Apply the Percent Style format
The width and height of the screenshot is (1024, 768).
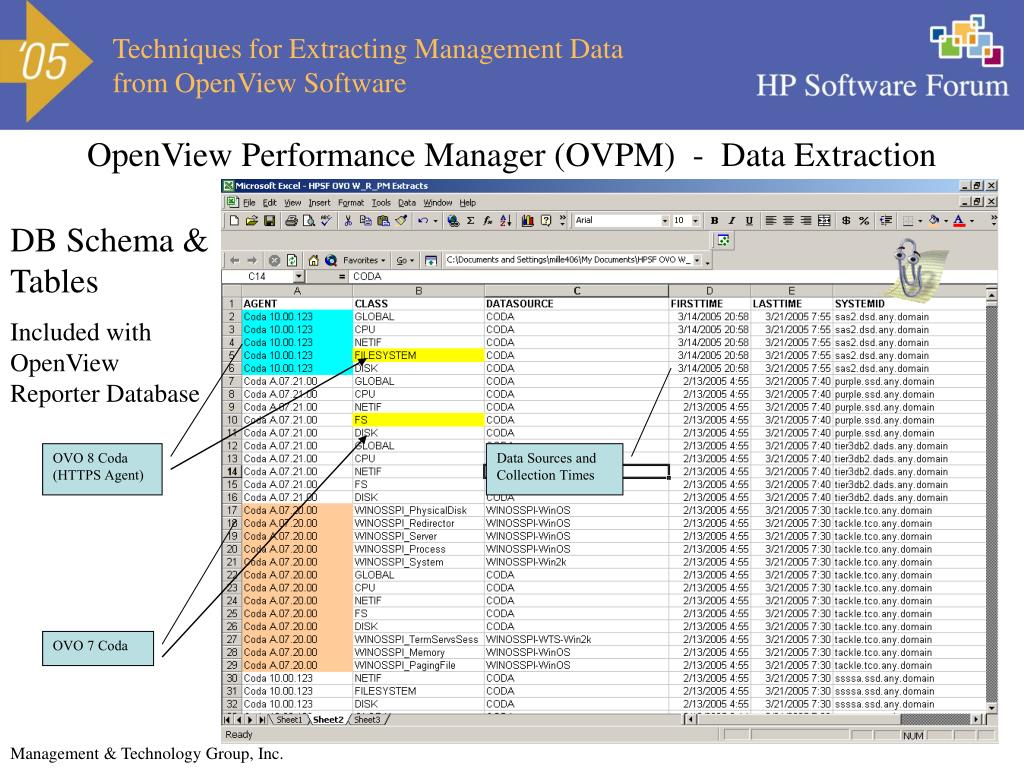pyautogui.click(x=864, y=221)
